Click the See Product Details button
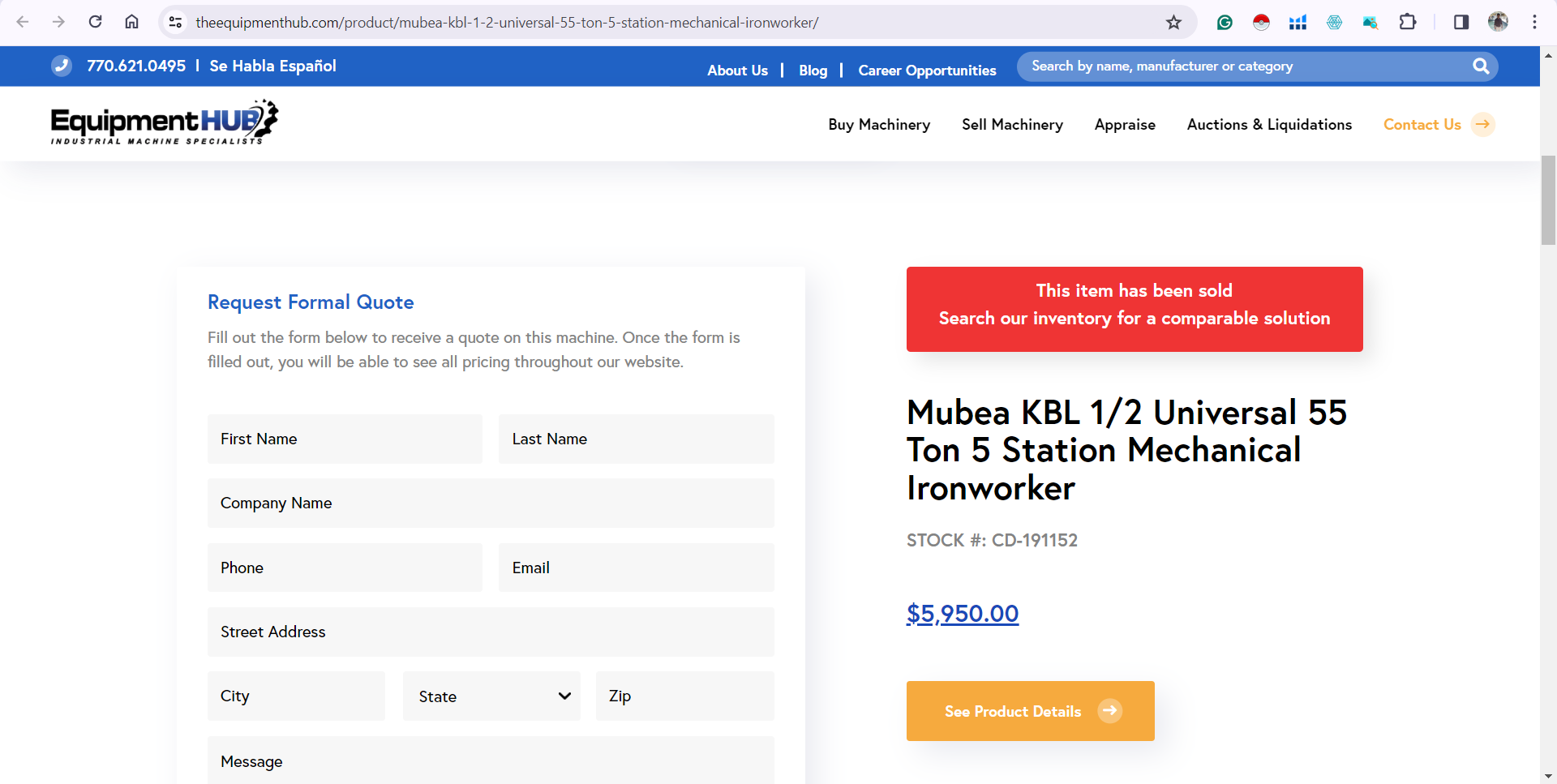Viewport: 1557px width, 784px height. click(x=1030, y=711)
